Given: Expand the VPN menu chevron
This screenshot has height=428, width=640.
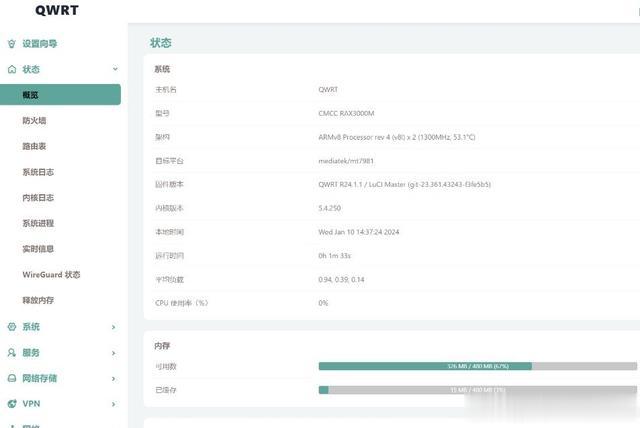Looking at the screenshot, I should point(113,404).
